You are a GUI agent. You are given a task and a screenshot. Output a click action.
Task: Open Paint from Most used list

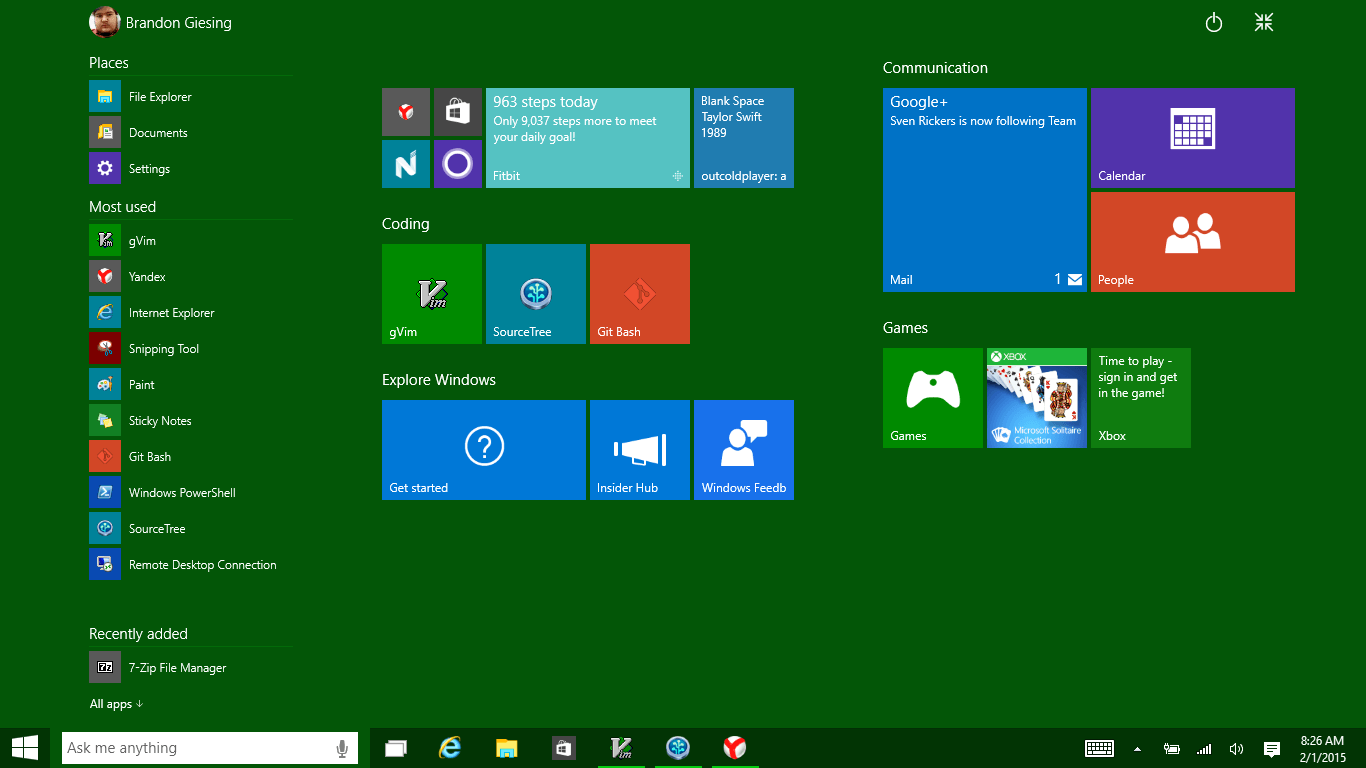point(191,385)
